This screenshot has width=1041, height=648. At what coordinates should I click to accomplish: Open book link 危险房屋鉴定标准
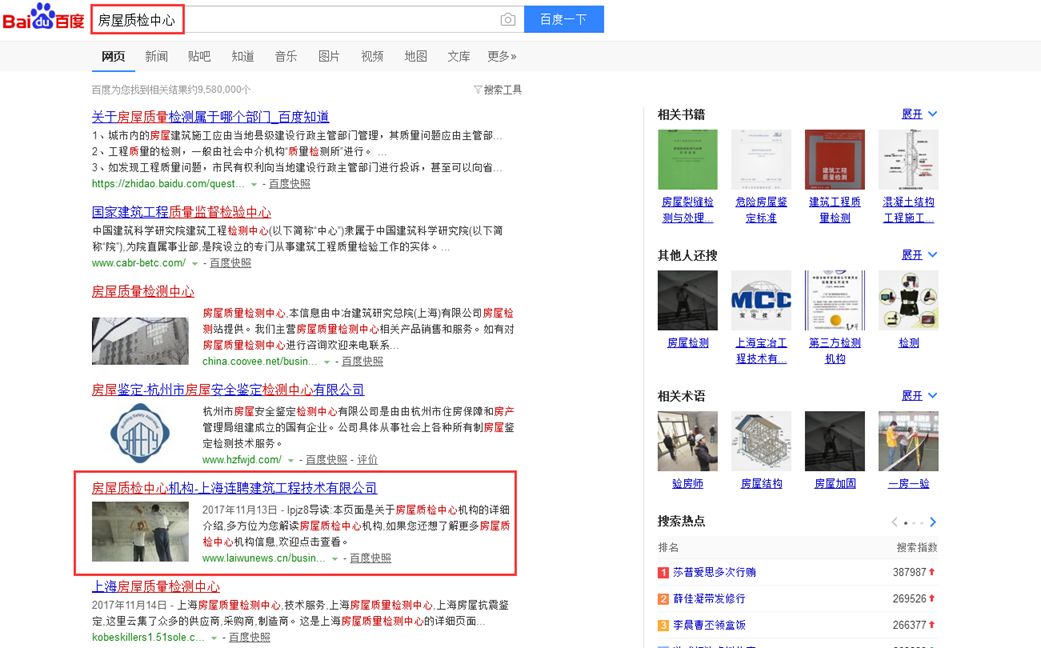click(761, 210)
